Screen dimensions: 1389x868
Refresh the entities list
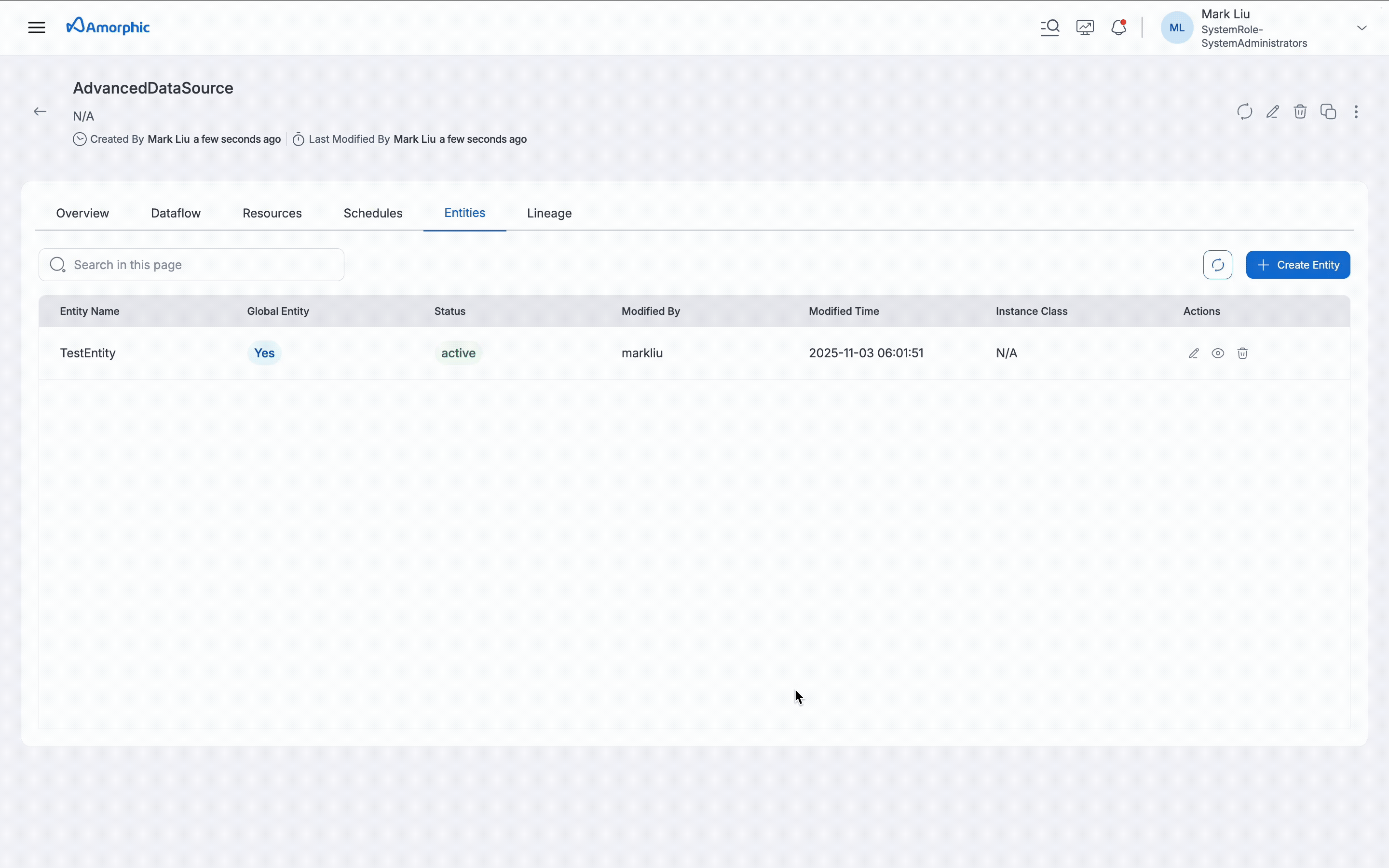pyautogui.click(x=1218, y=265)
